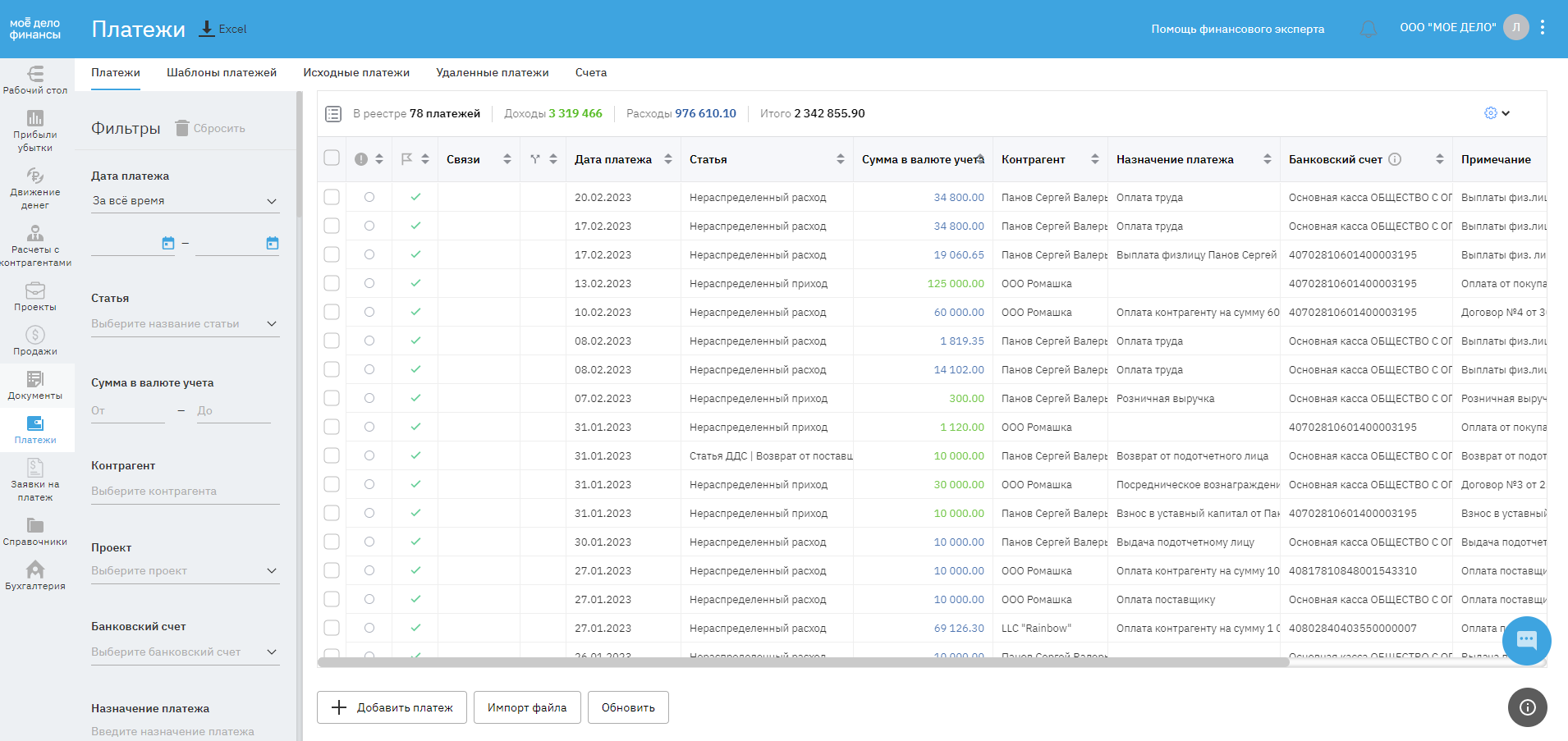Image resolution: width=1568 pixels, height=741 pixels.
Task: Click the horizontal scrollbar under the table
Action: (x=803, y=662)
